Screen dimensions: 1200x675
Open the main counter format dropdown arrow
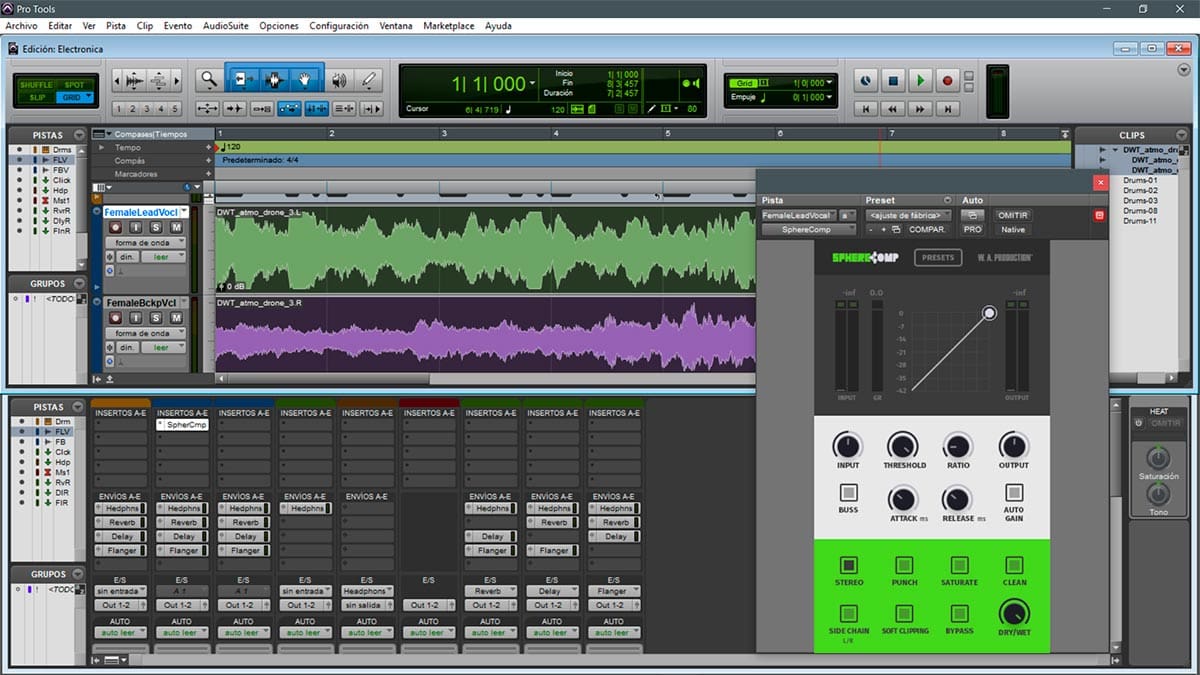pyautogui.click(x=533, y=84)
